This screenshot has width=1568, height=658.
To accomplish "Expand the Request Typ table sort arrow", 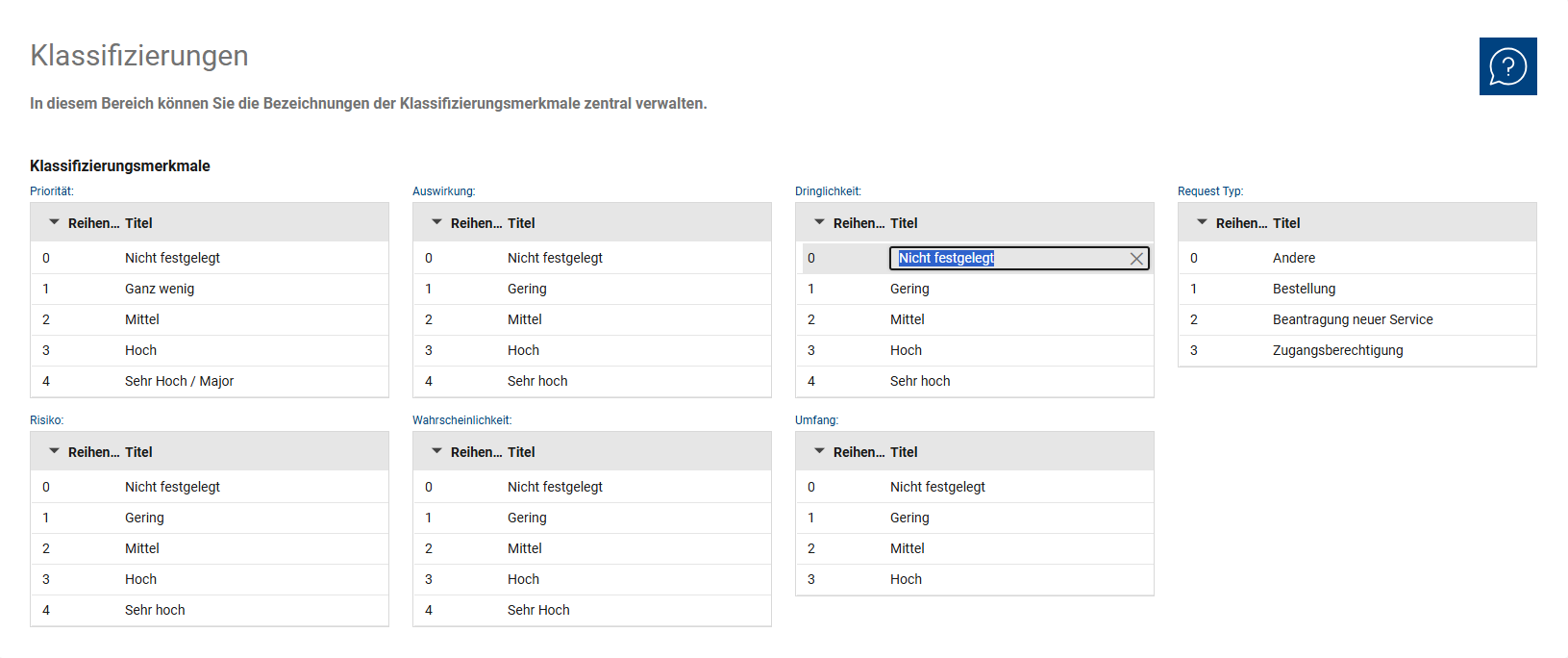I will (1202, 222).
